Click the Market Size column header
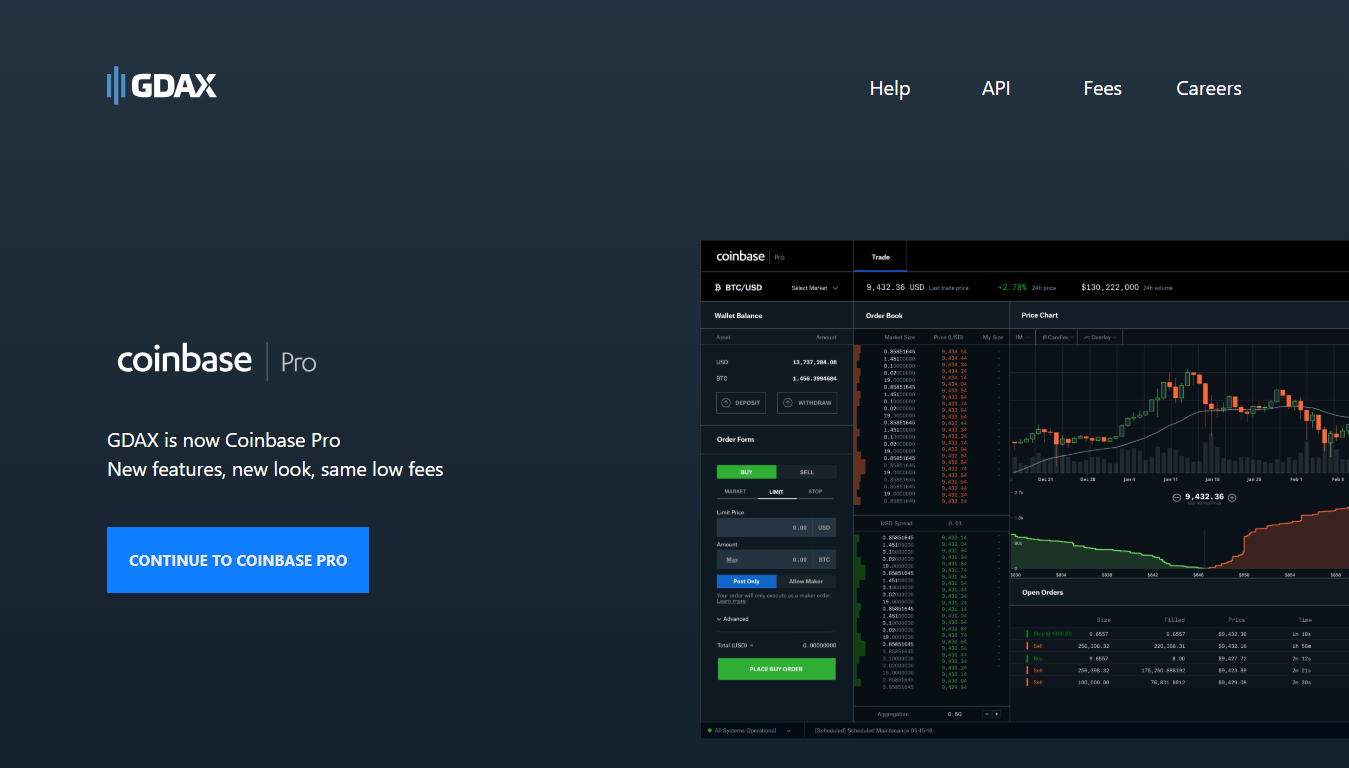This screenshot has width=1349, height=768. coord(899,337)
